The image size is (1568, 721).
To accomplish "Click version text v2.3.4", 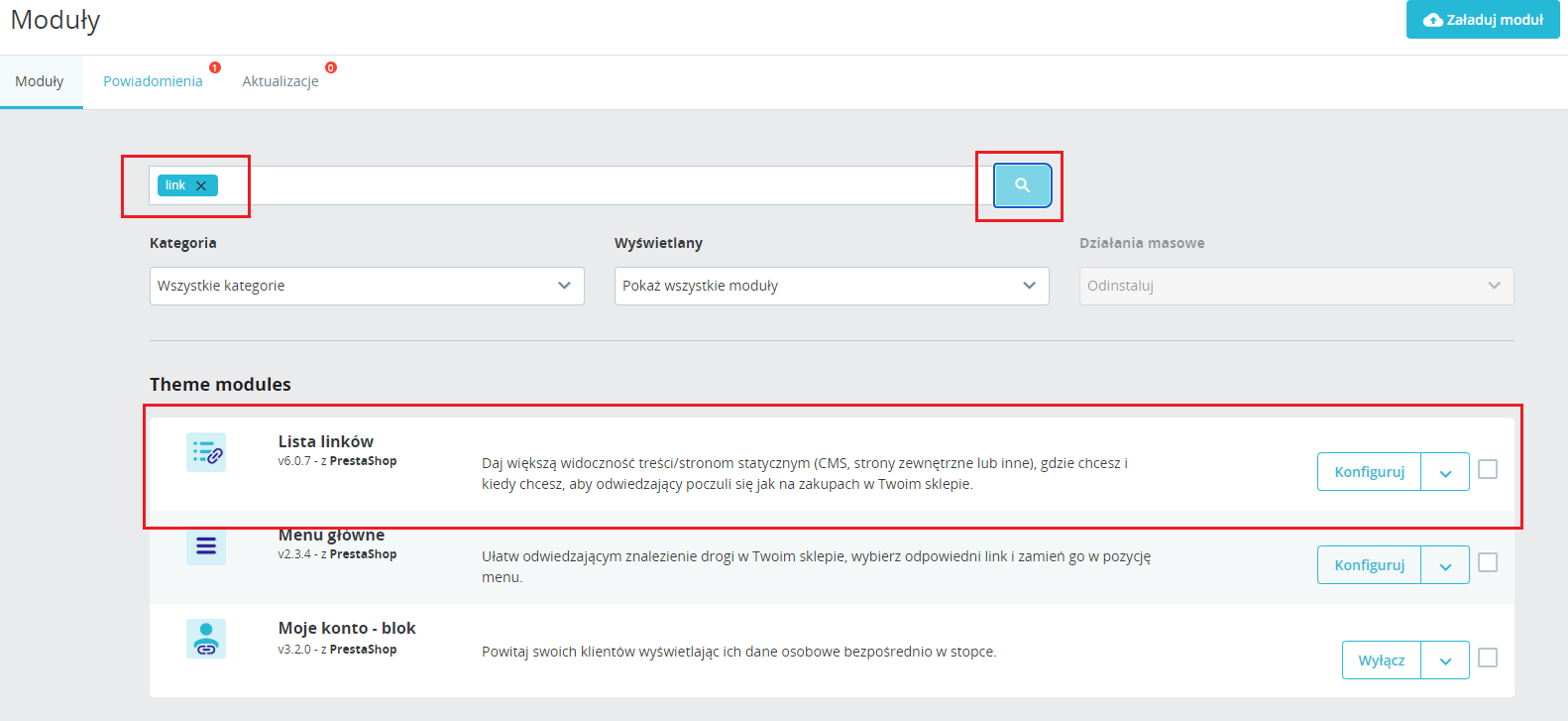I will [x=294, y=554].
